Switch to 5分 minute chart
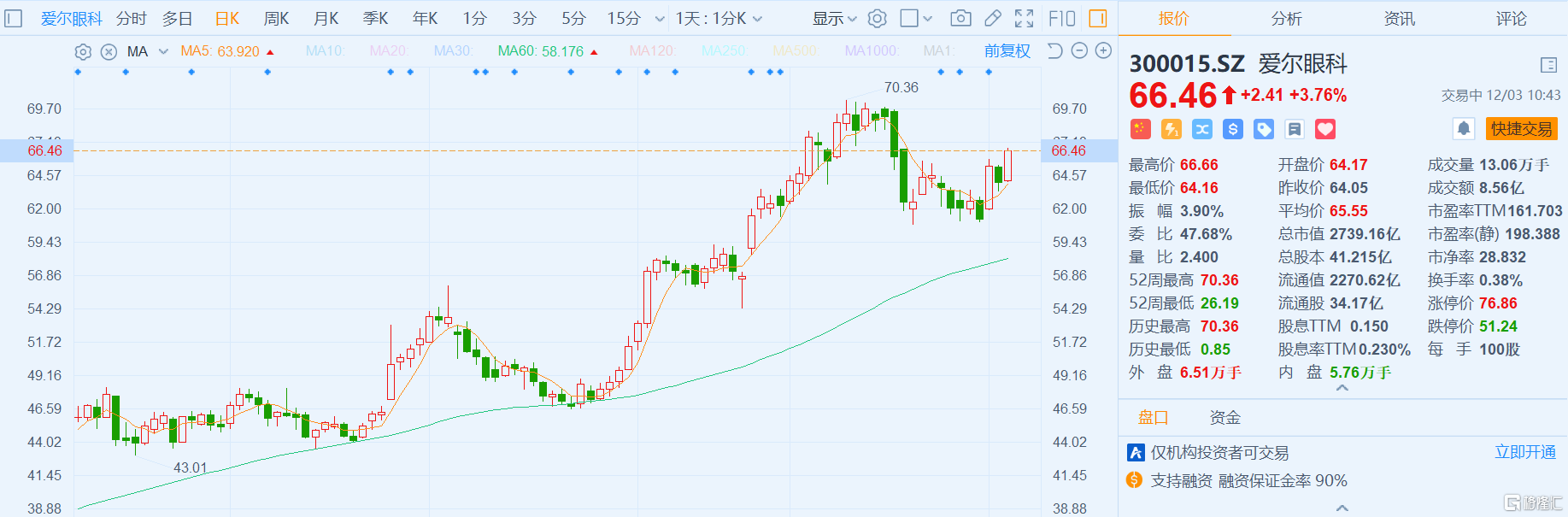 pyautogui.click(x=574, y=18)
